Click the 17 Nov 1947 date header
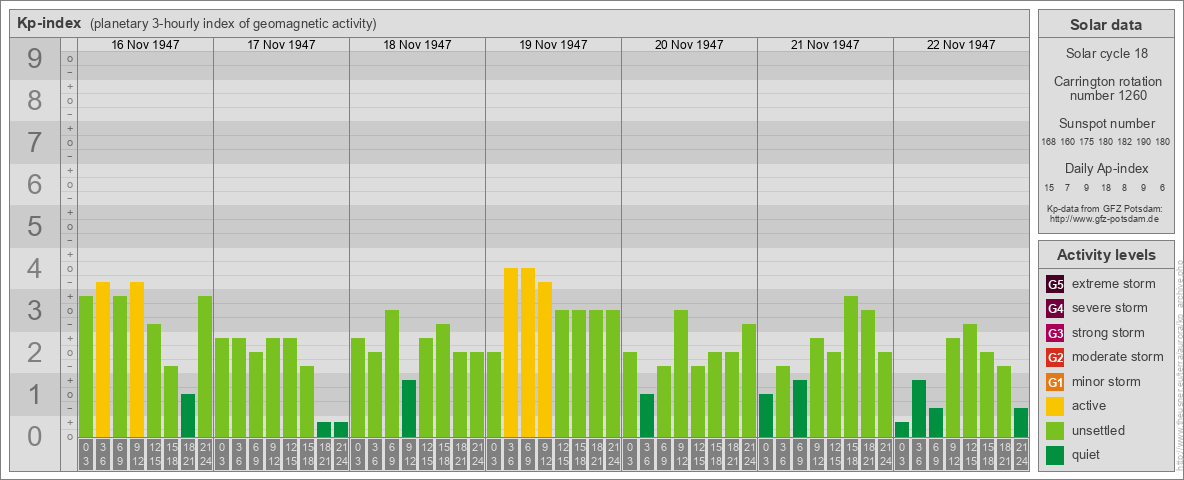This screenshot has width=1184, height=480. 281,45
